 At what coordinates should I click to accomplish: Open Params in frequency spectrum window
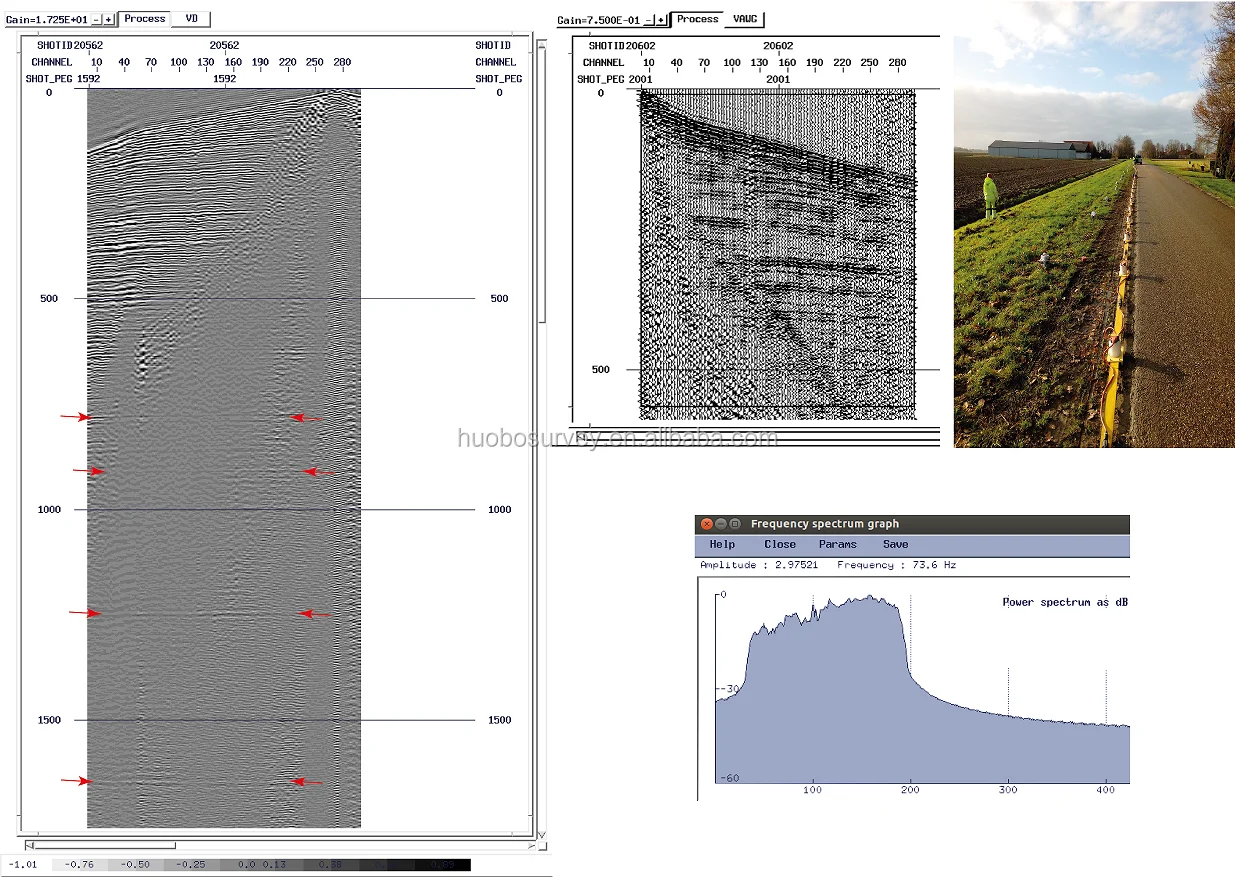click(837, 545)
